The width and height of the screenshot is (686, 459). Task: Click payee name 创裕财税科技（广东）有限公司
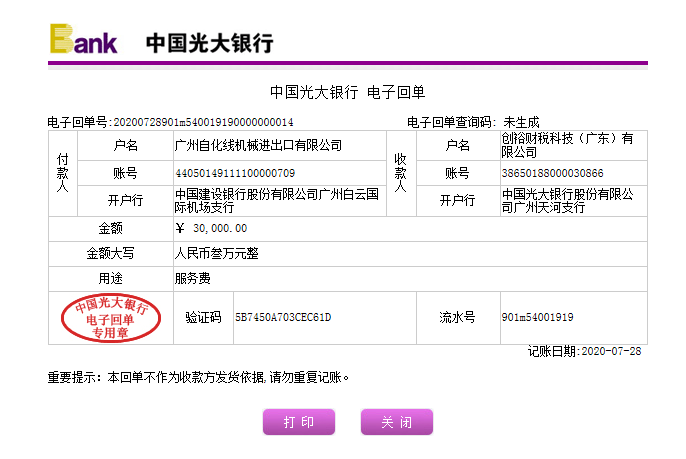click(567, 145)
